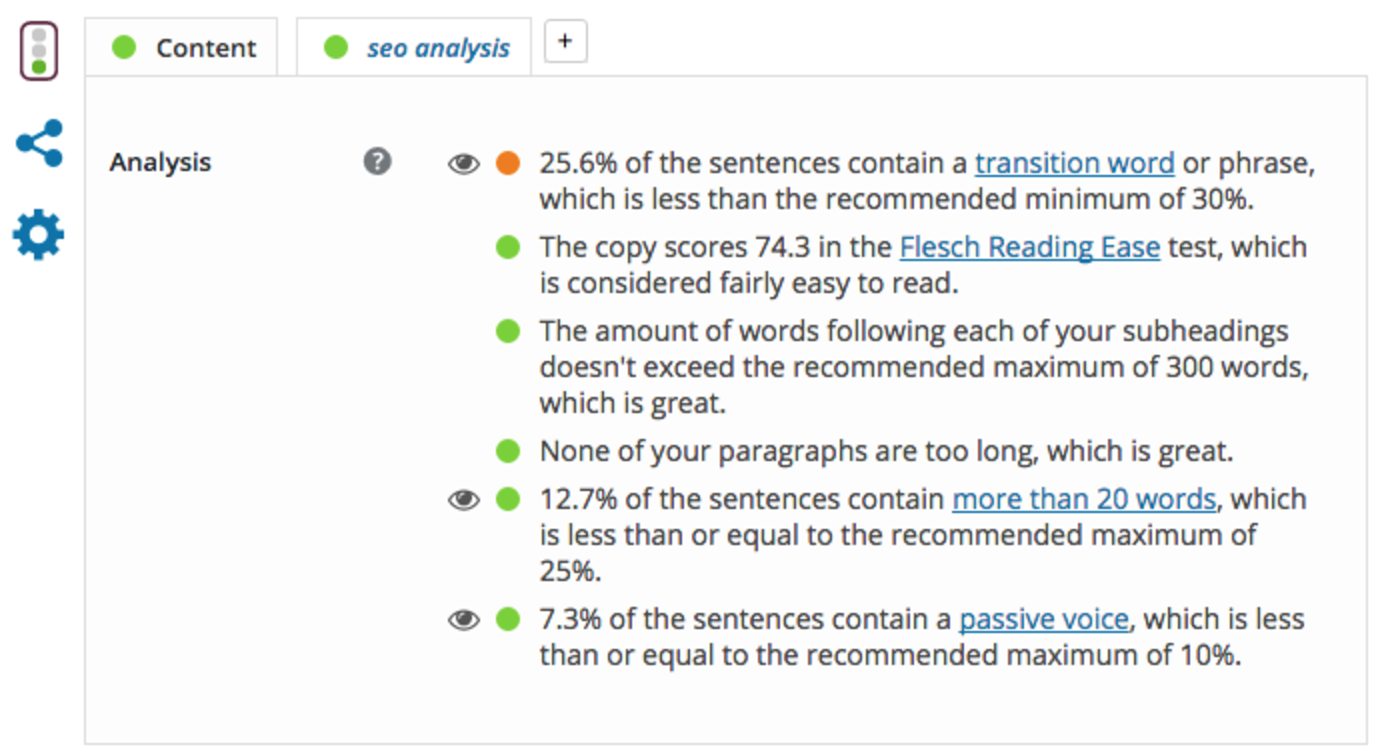Click the Analysis section label
The width and height of the screenshot is (1378, 753).
coord(160,162)
